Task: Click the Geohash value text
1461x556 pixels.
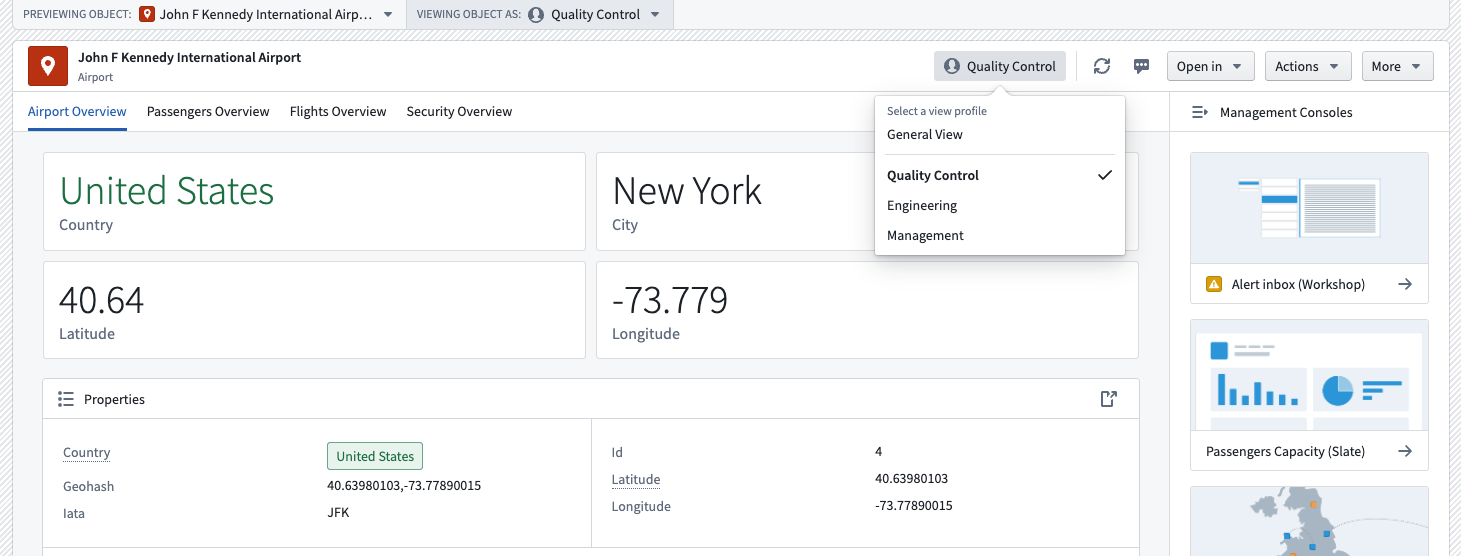Action: coord(404,486)
